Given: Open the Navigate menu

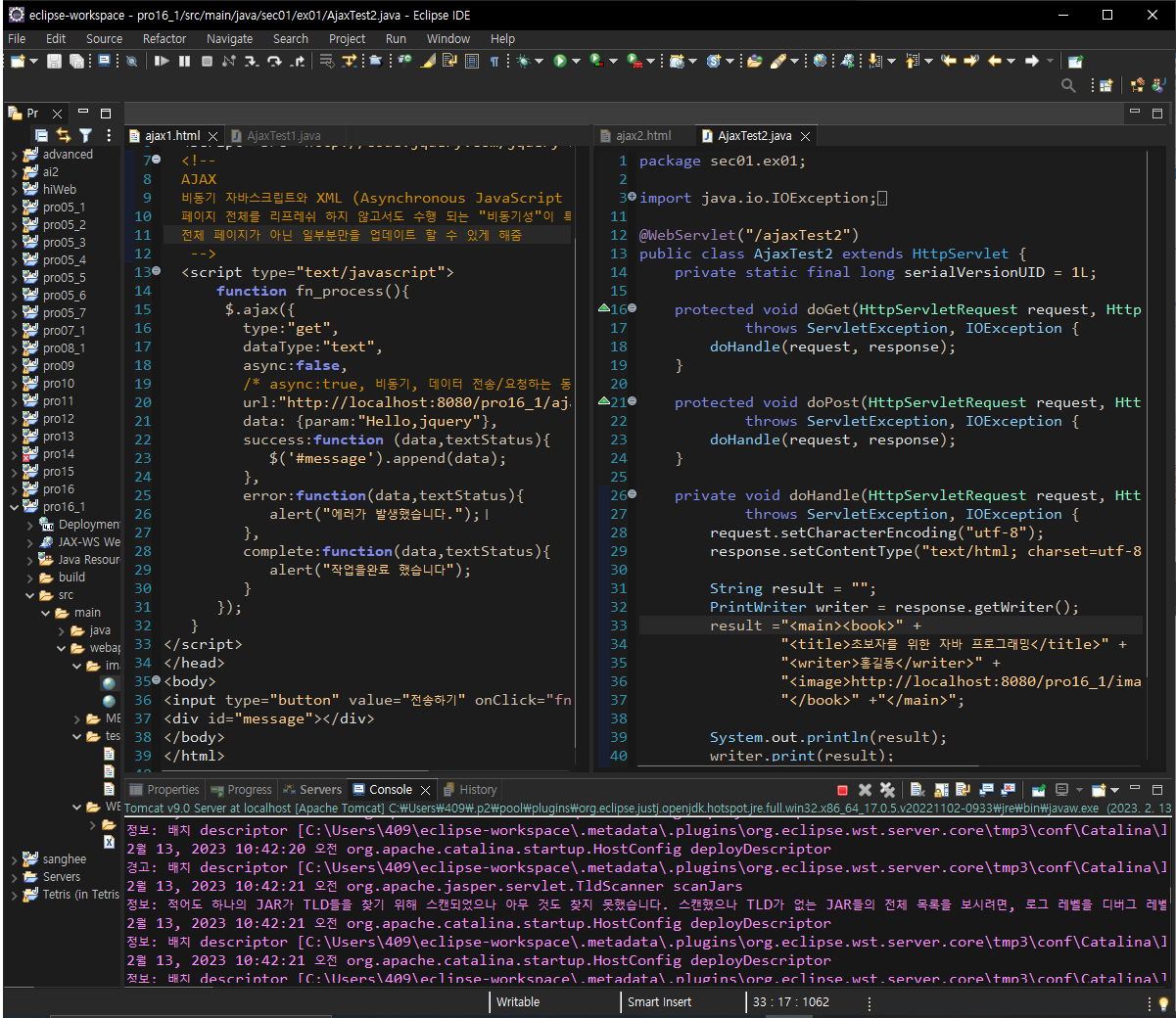Looking at the screenshot, I should tap(229, 39).
